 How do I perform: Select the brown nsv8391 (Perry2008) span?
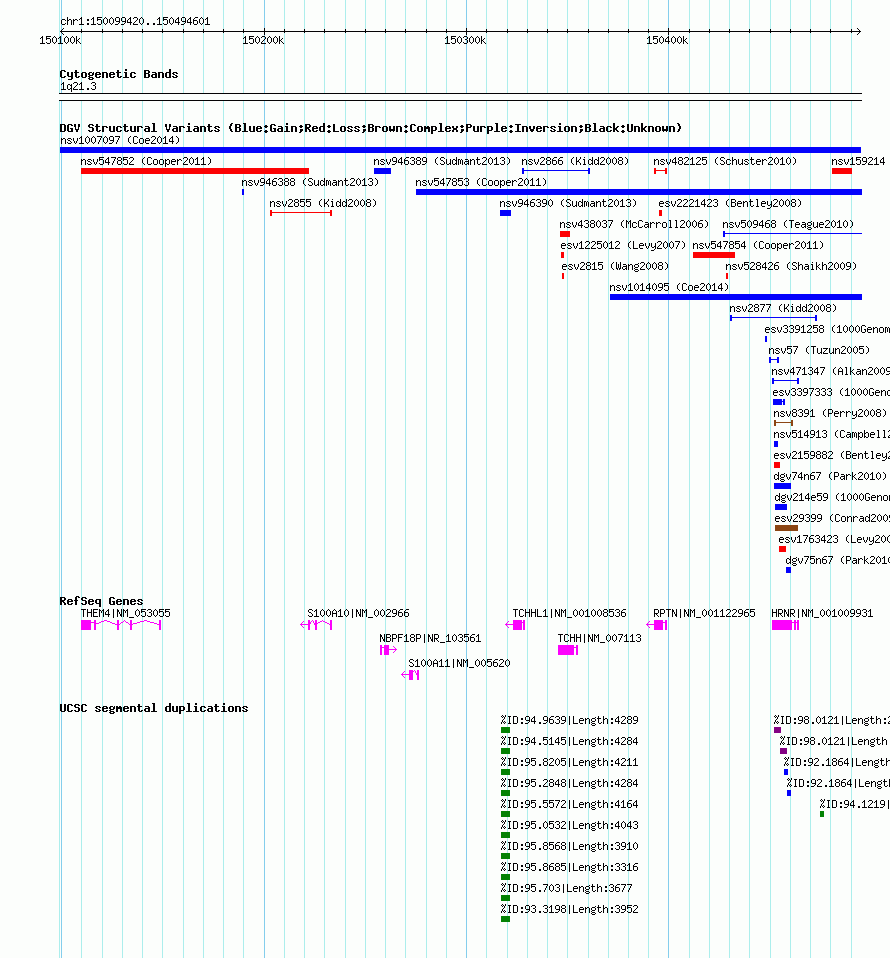point(784,423)
